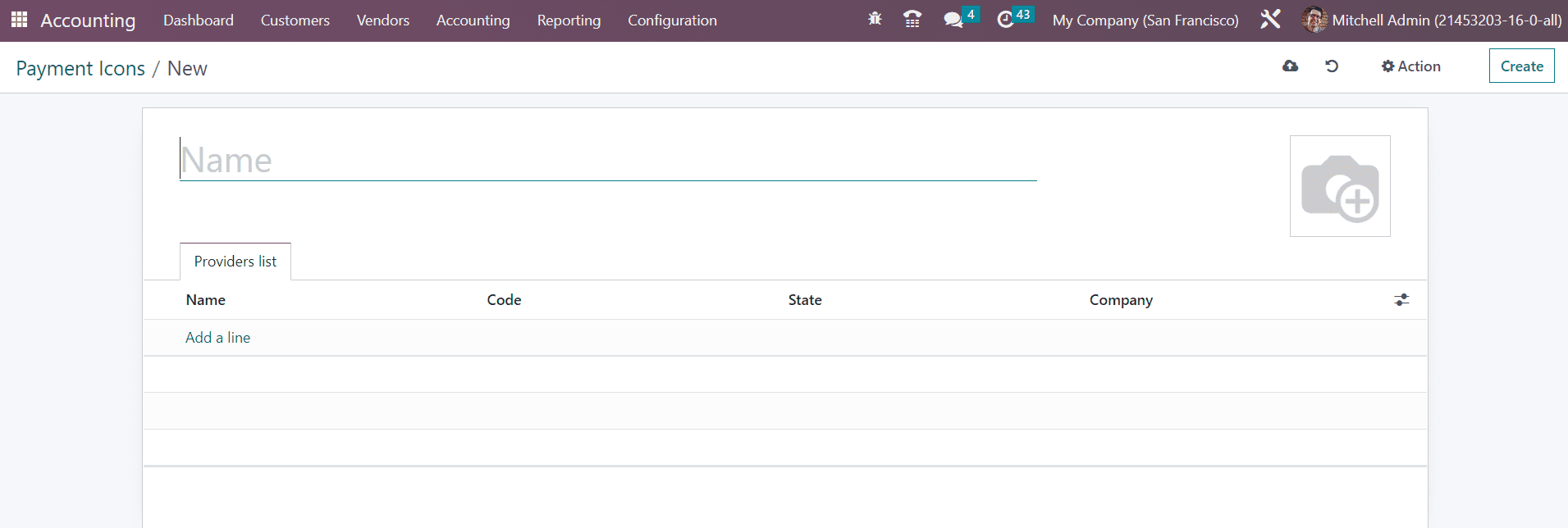Upload an image via the camera placeholder

[x=1340, y=186]
